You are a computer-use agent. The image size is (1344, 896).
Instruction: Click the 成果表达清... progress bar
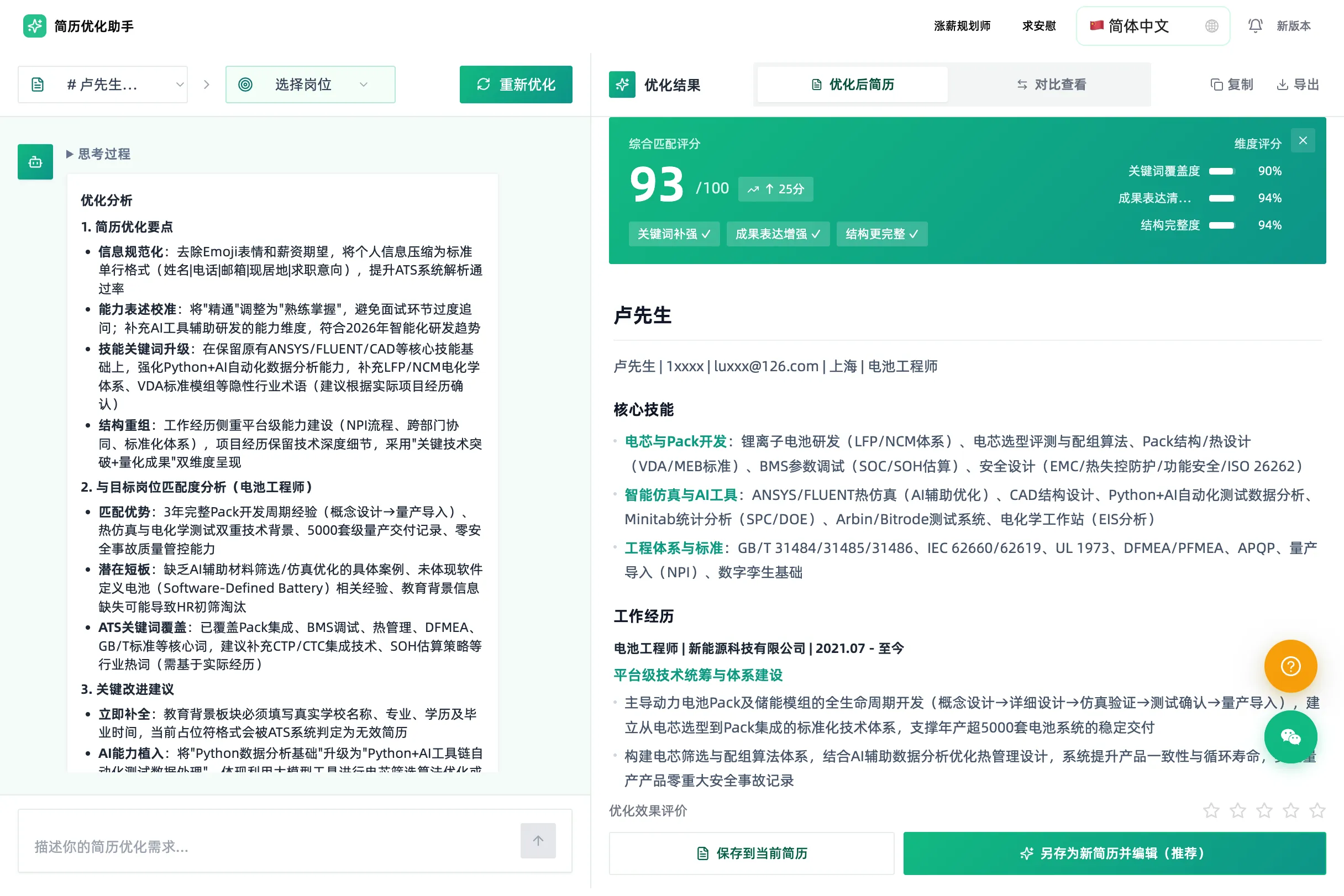[1222, 198]
